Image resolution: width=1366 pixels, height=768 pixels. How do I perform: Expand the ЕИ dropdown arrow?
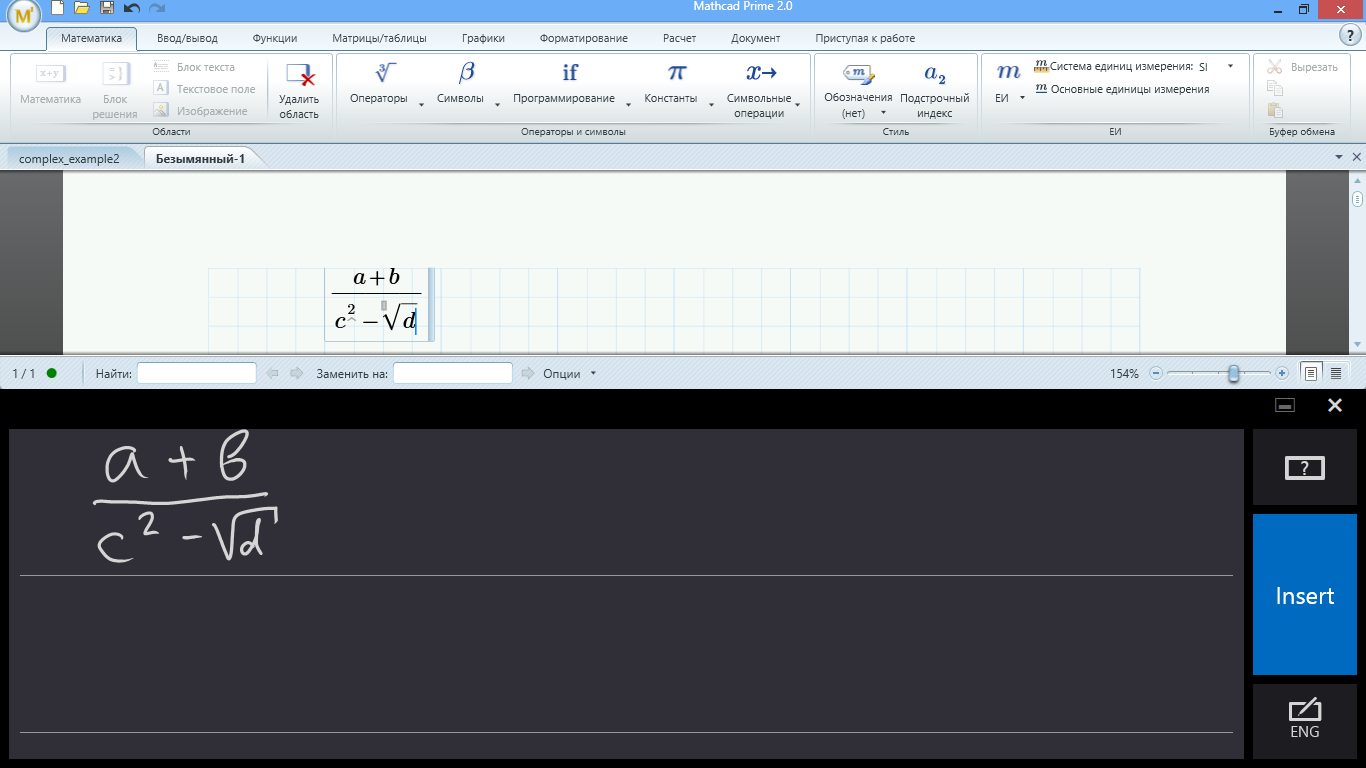tap(1022, 98)
